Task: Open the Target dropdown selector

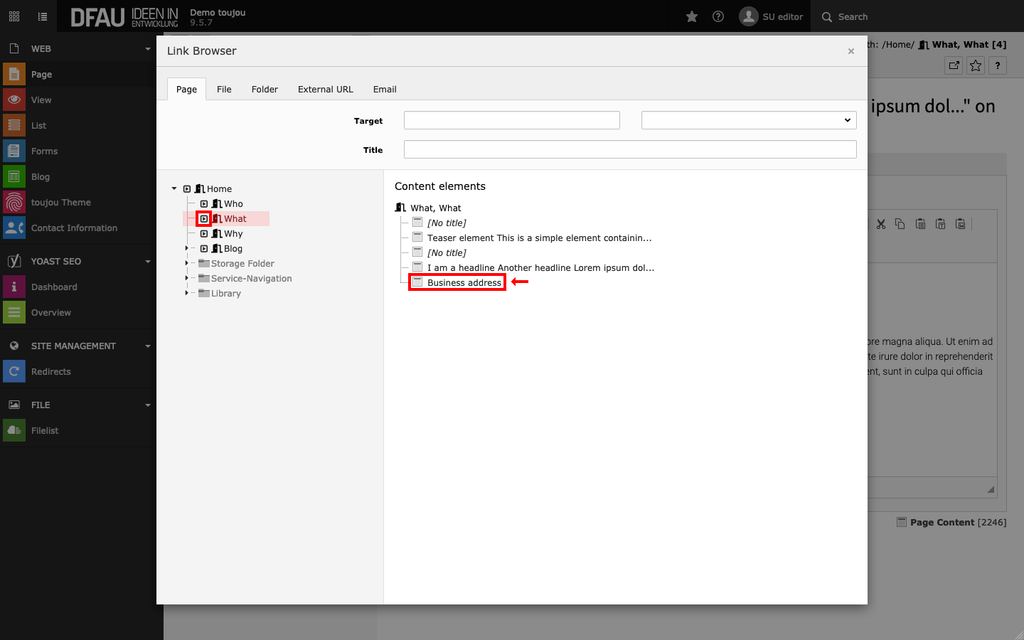Action: [x=748, y=120]
